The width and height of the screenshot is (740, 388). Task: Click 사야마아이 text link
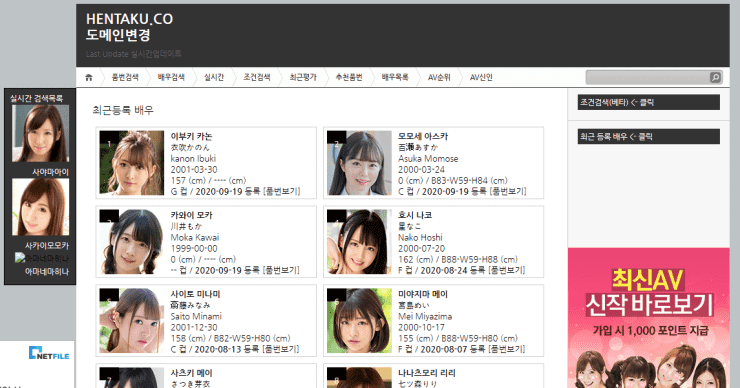pos(50,172)
